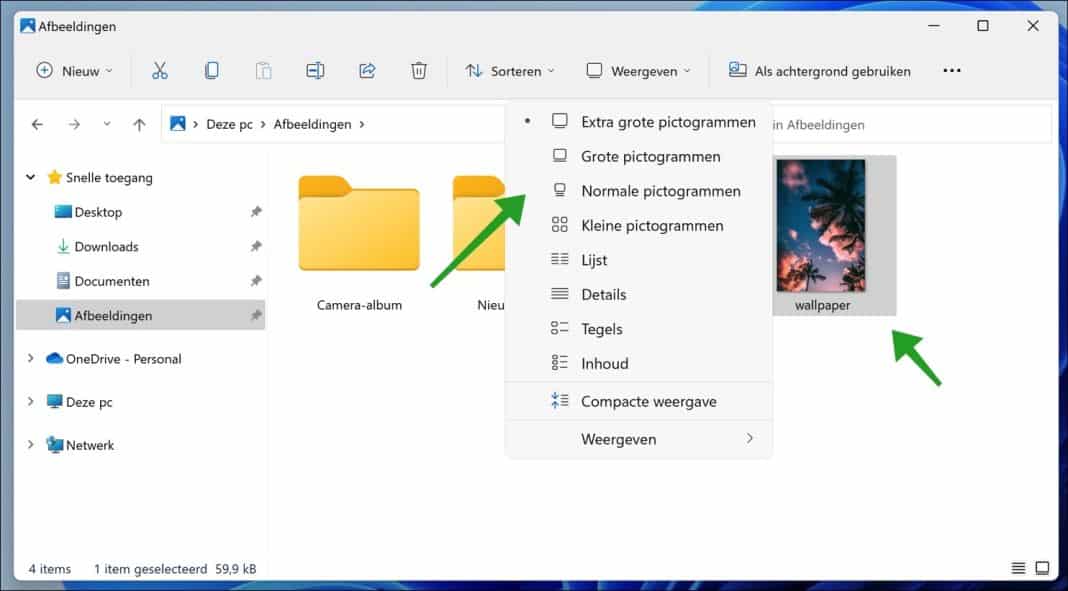Open the Weergeven submenu at menu bottom

coord(618,439)
